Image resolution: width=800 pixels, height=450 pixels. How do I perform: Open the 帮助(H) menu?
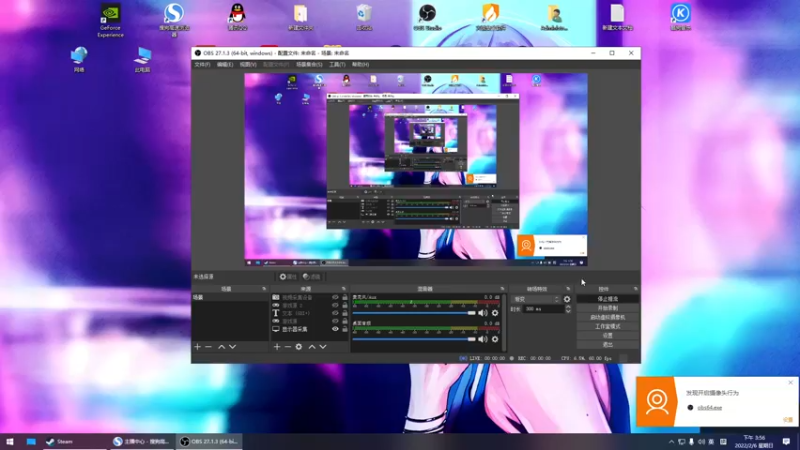point(361,65)
